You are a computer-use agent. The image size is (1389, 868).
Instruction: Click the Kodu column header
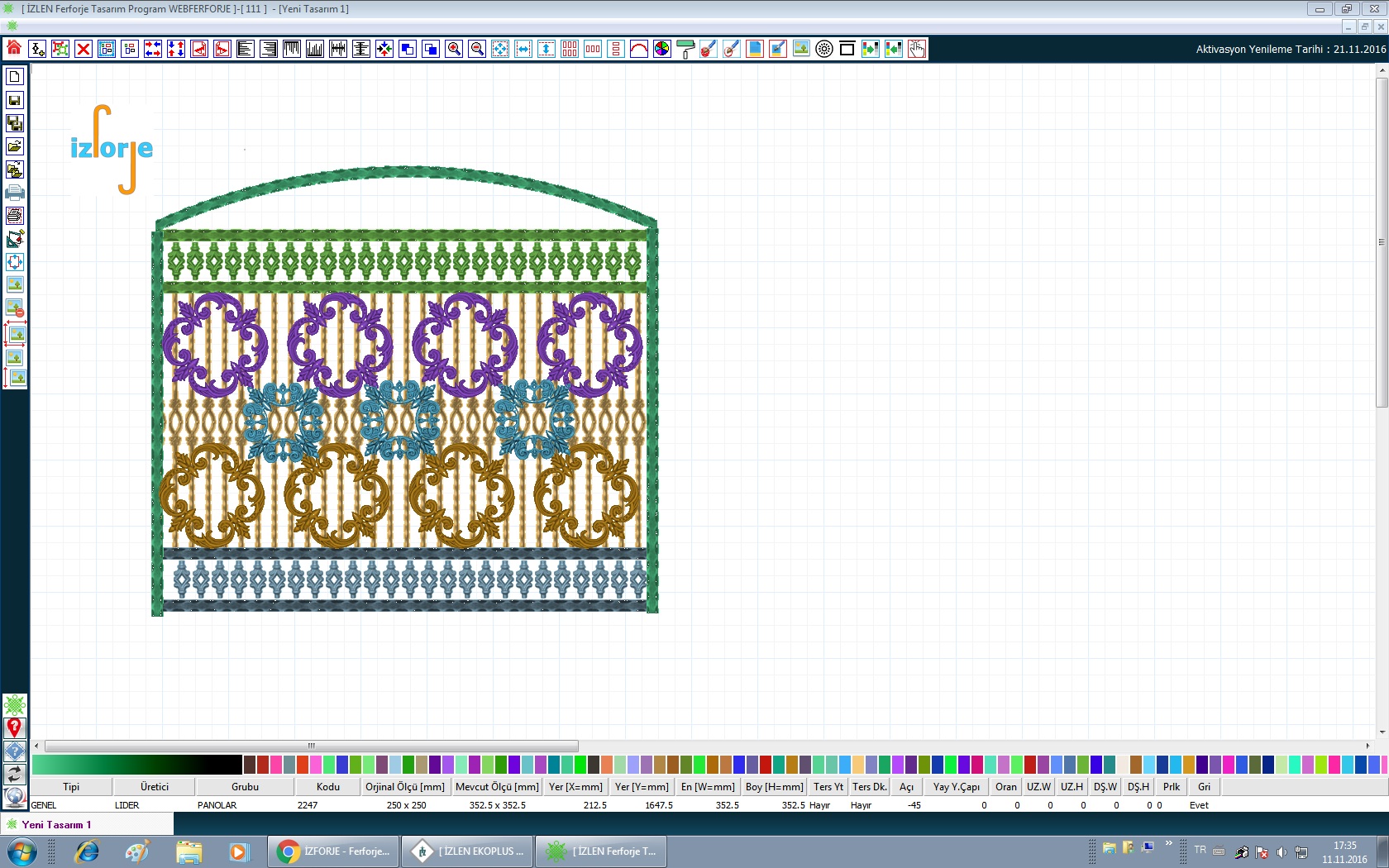point(328,787)
